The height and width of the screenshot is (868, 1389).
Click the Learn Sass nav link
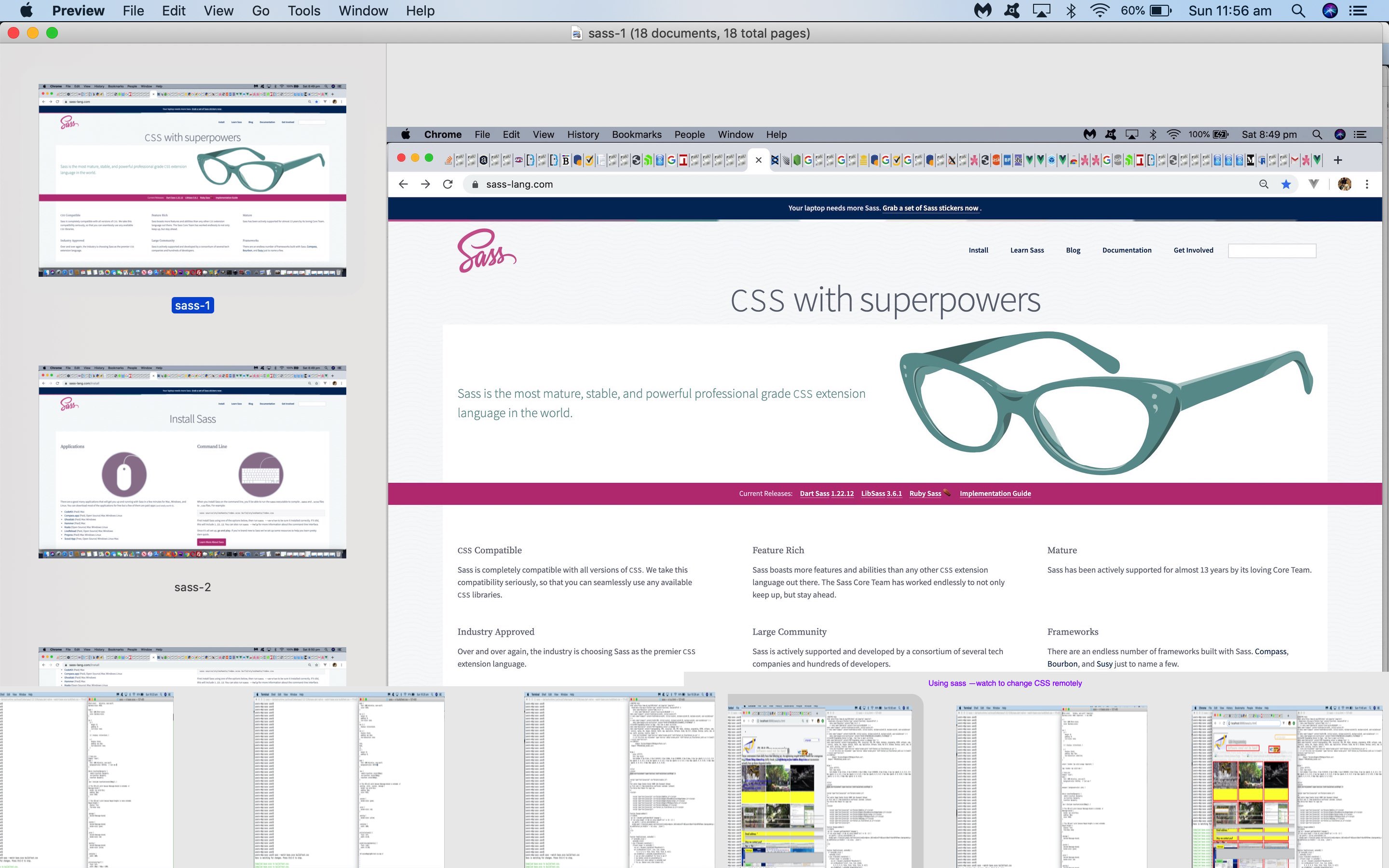(1027, 250)
